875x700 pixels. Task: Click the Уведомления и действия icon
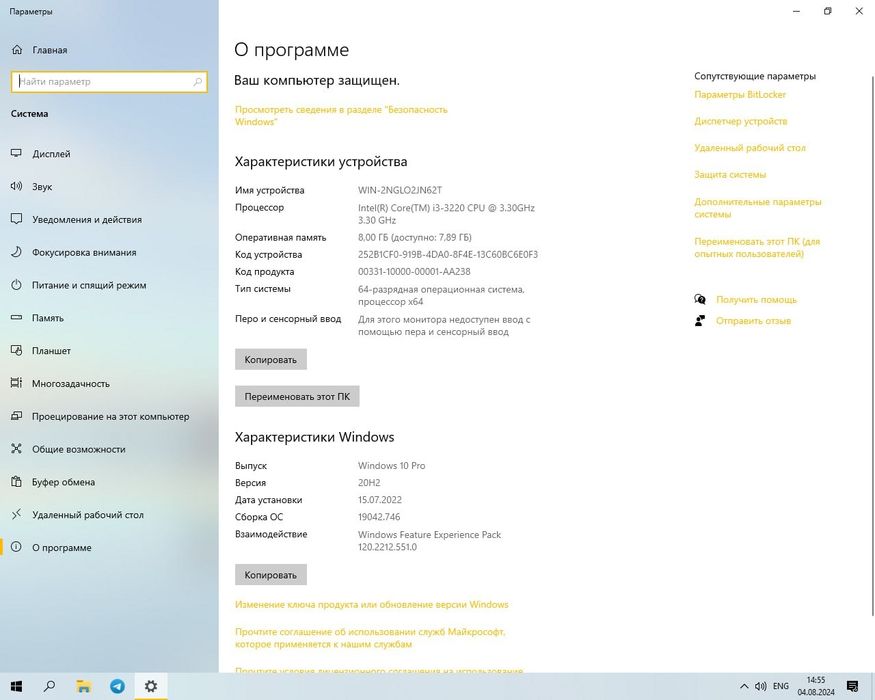pos(16,219)
